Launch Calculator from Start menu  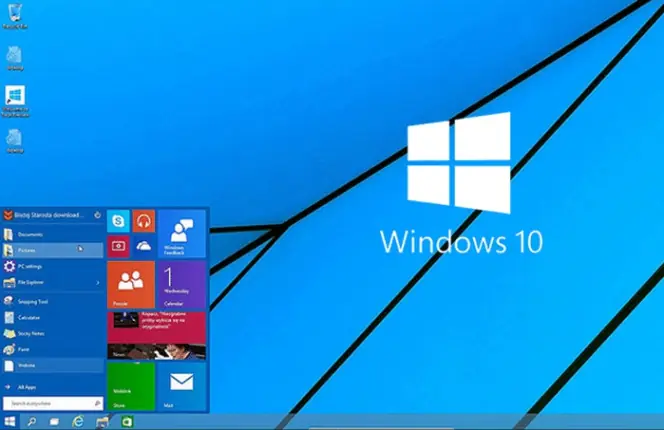53,317
